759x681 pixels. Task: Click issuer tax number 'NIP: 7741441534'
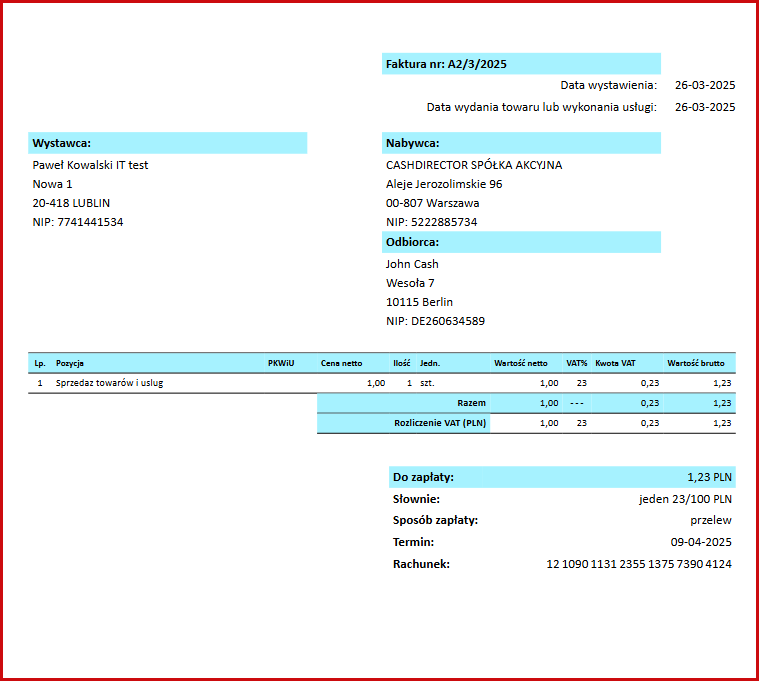[78, 222]
